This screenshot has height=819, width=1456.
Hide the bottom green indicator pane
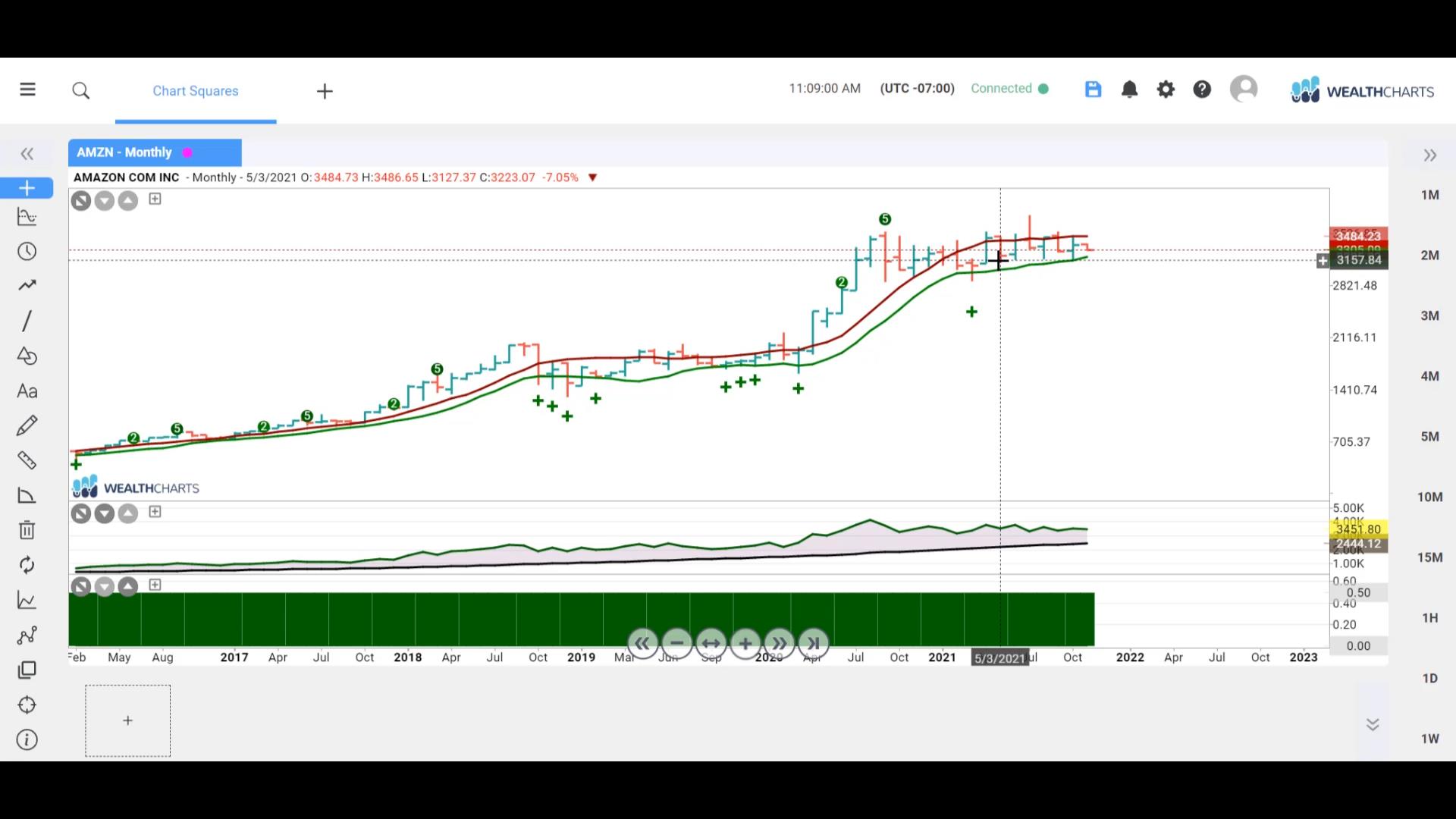(81, 587)
